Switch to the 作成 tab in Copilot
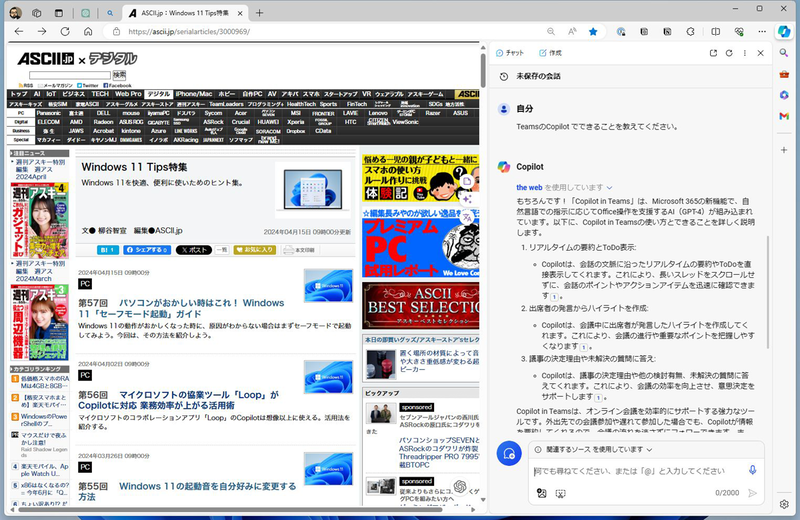 (x=550, y=52)
